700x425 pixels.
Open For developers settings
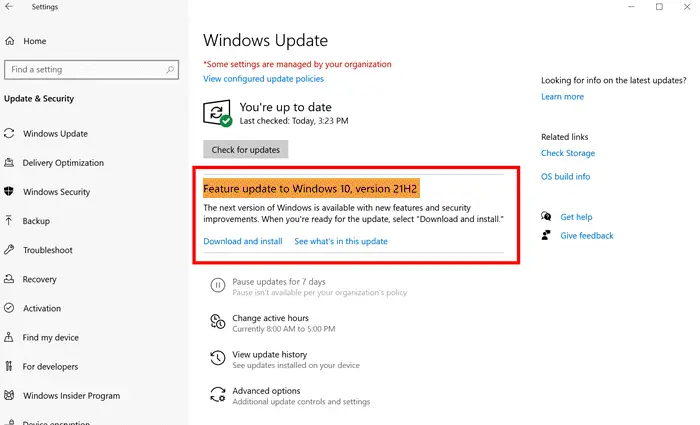click(x=50, y=367)
